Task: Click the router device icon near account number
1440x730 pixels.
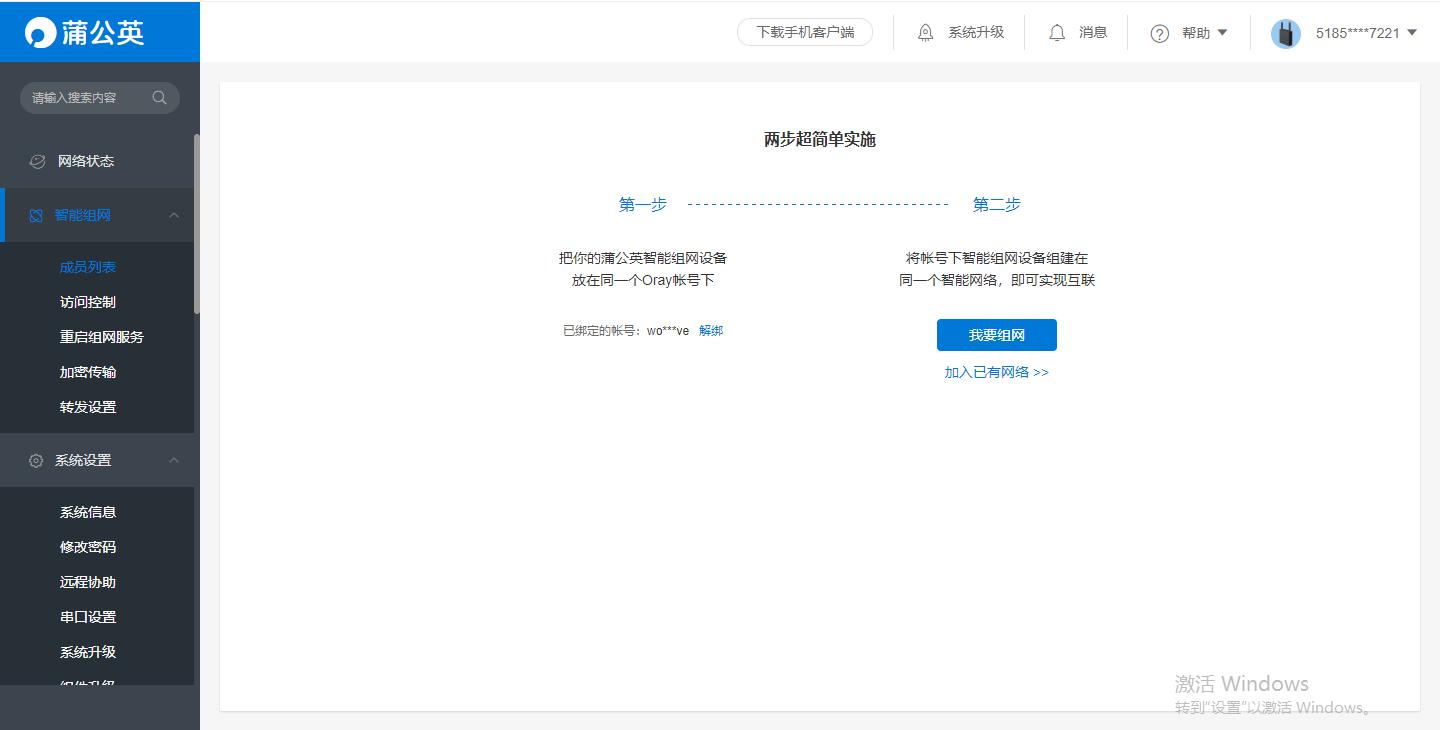Action: tap(1285, 31)
